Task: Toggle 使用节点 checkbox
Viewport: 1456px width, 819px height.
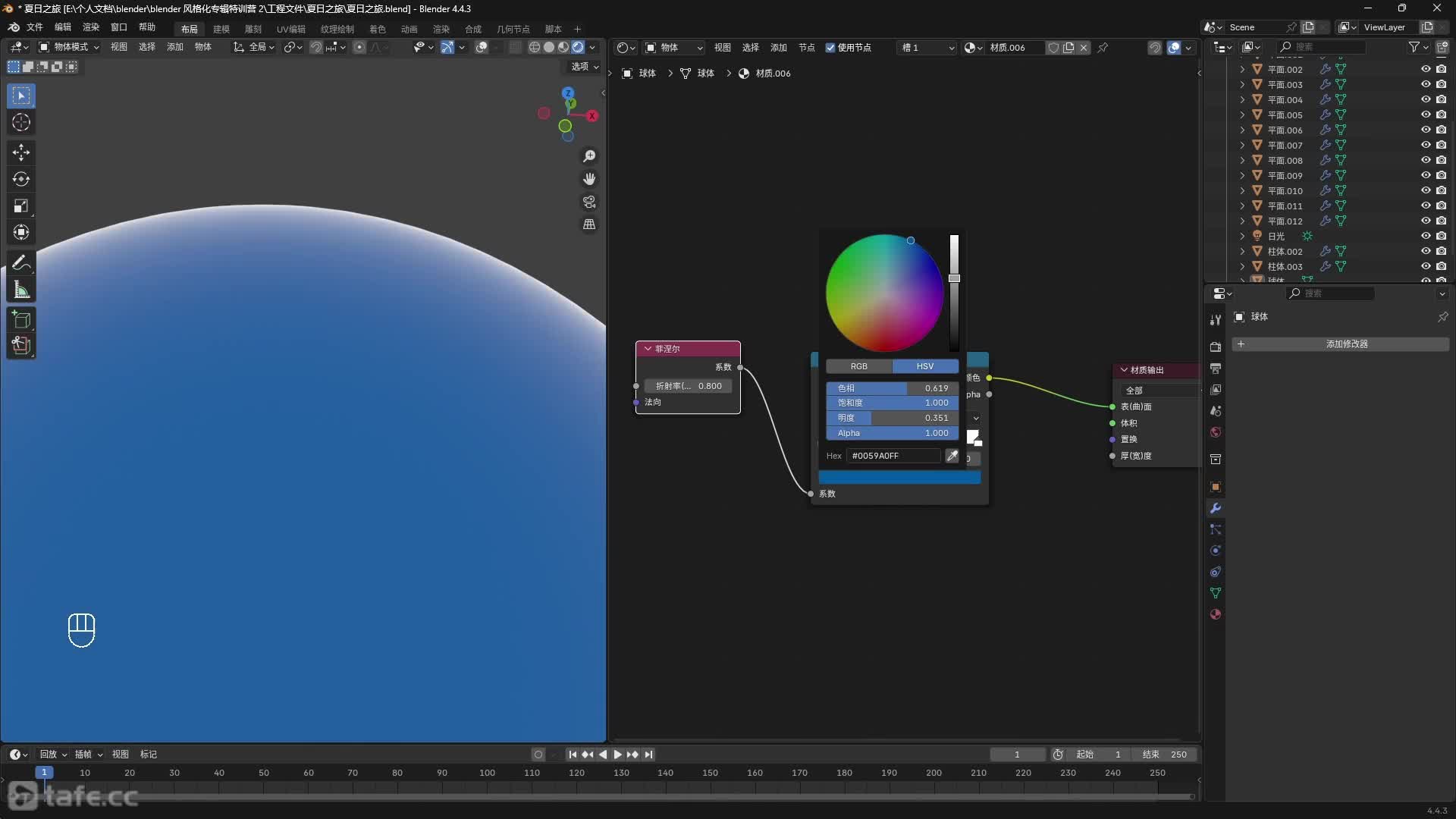Action: coord(830,47)
